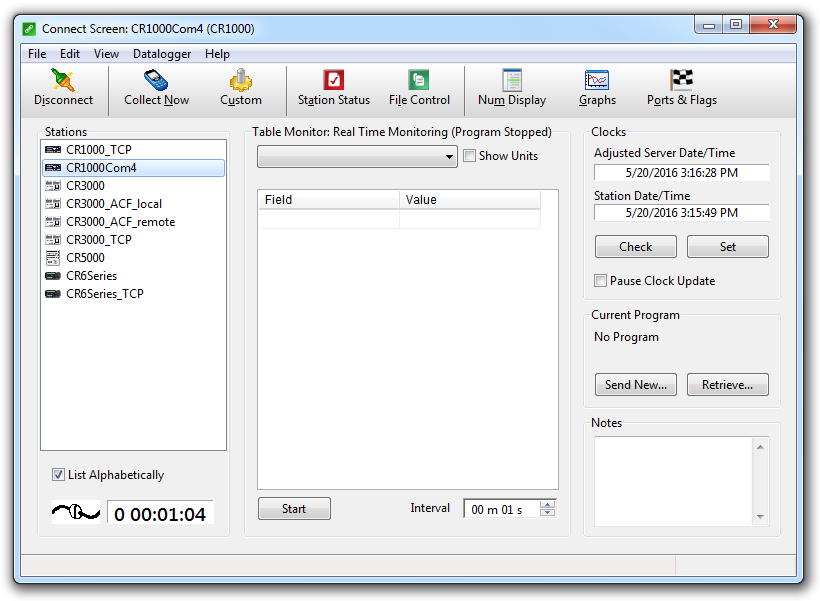The image size is (820, 601).
Task: Select CR5000 station name
Action: pyautogui.click(x=85, y=258)
